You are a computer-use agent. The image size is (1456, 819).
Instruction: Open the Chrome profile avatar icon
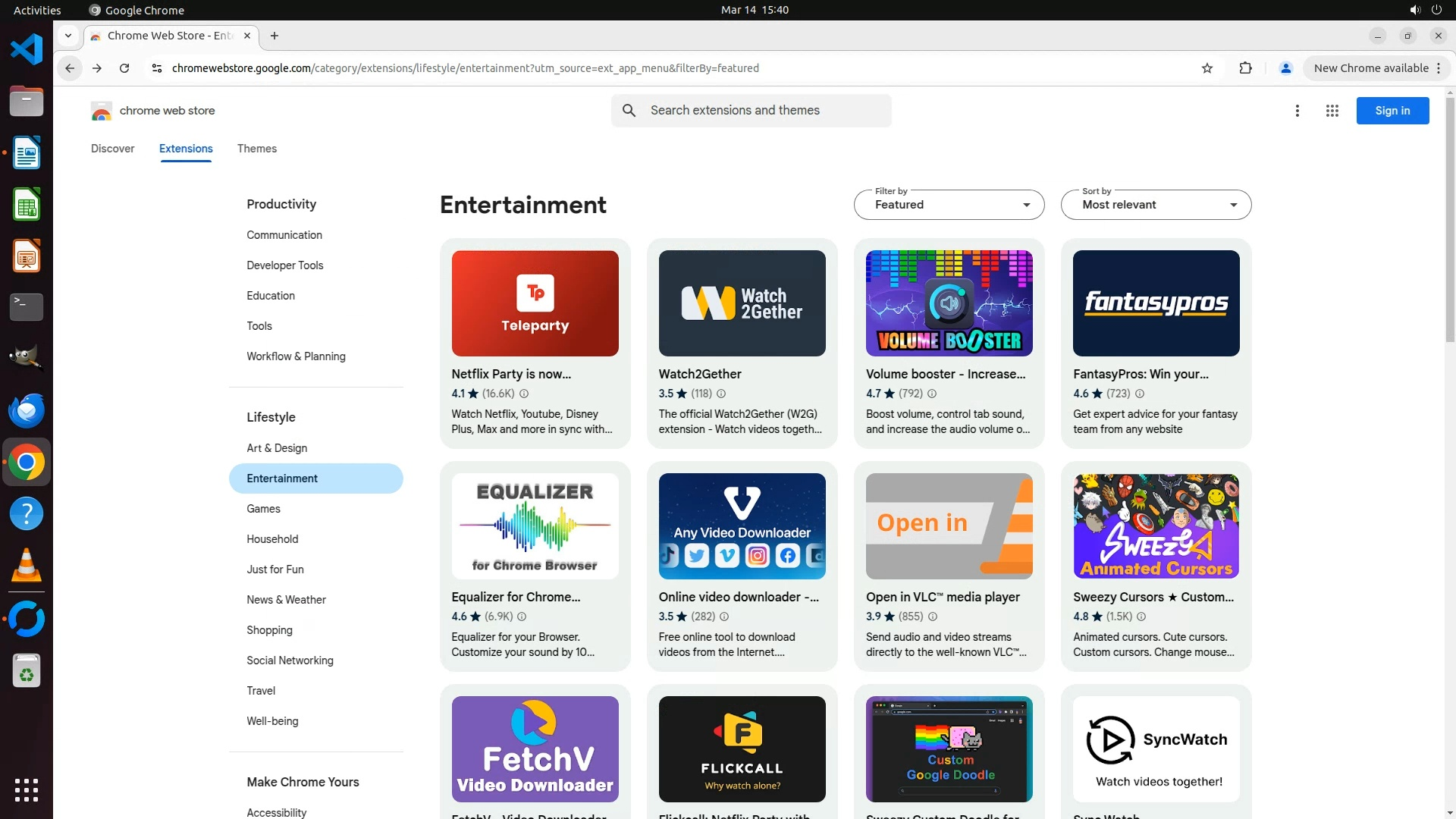coord(1285,68)
